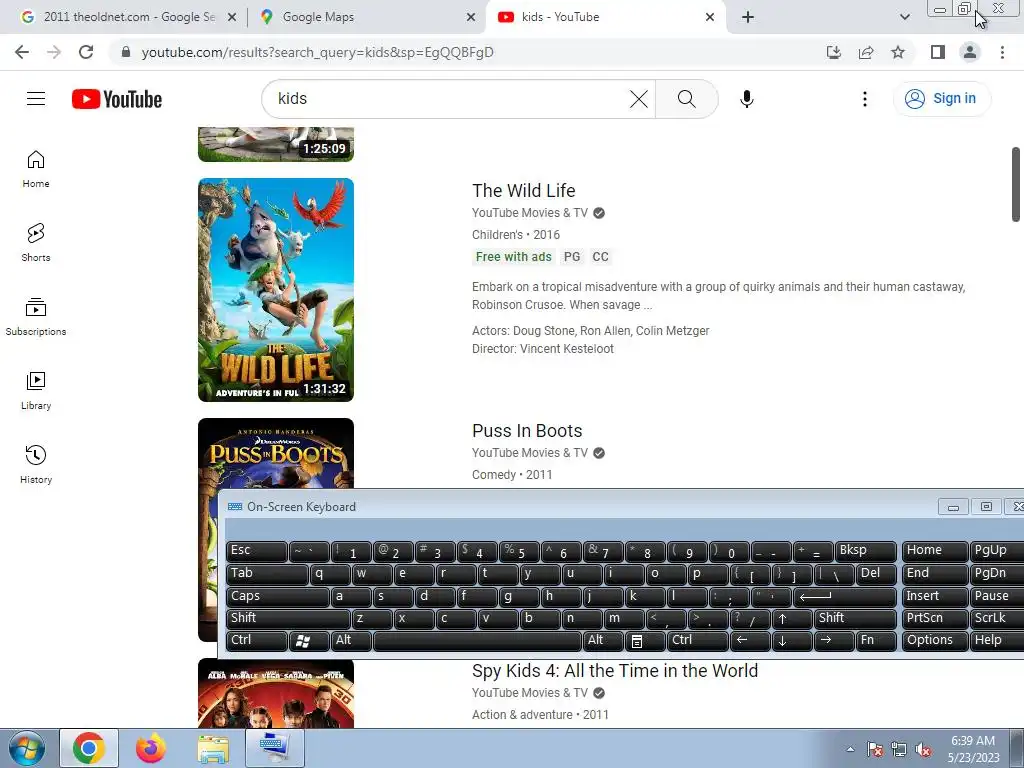Bookmark this page with the star icon
The height and width of the screenshot is (768, 1024).
point(898,52)
